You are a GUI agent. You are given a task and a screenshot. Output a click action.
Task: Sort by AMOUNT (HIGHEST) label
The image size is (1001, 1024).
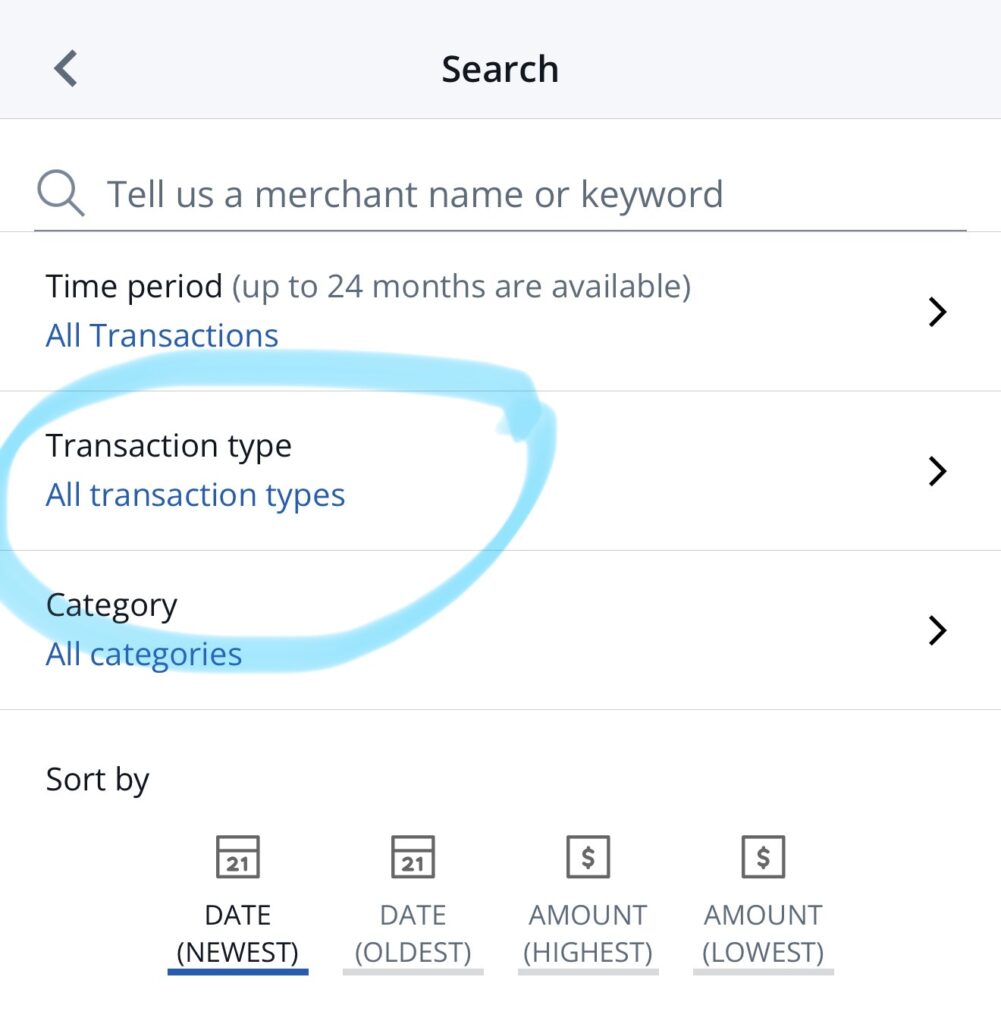point(588,933)
